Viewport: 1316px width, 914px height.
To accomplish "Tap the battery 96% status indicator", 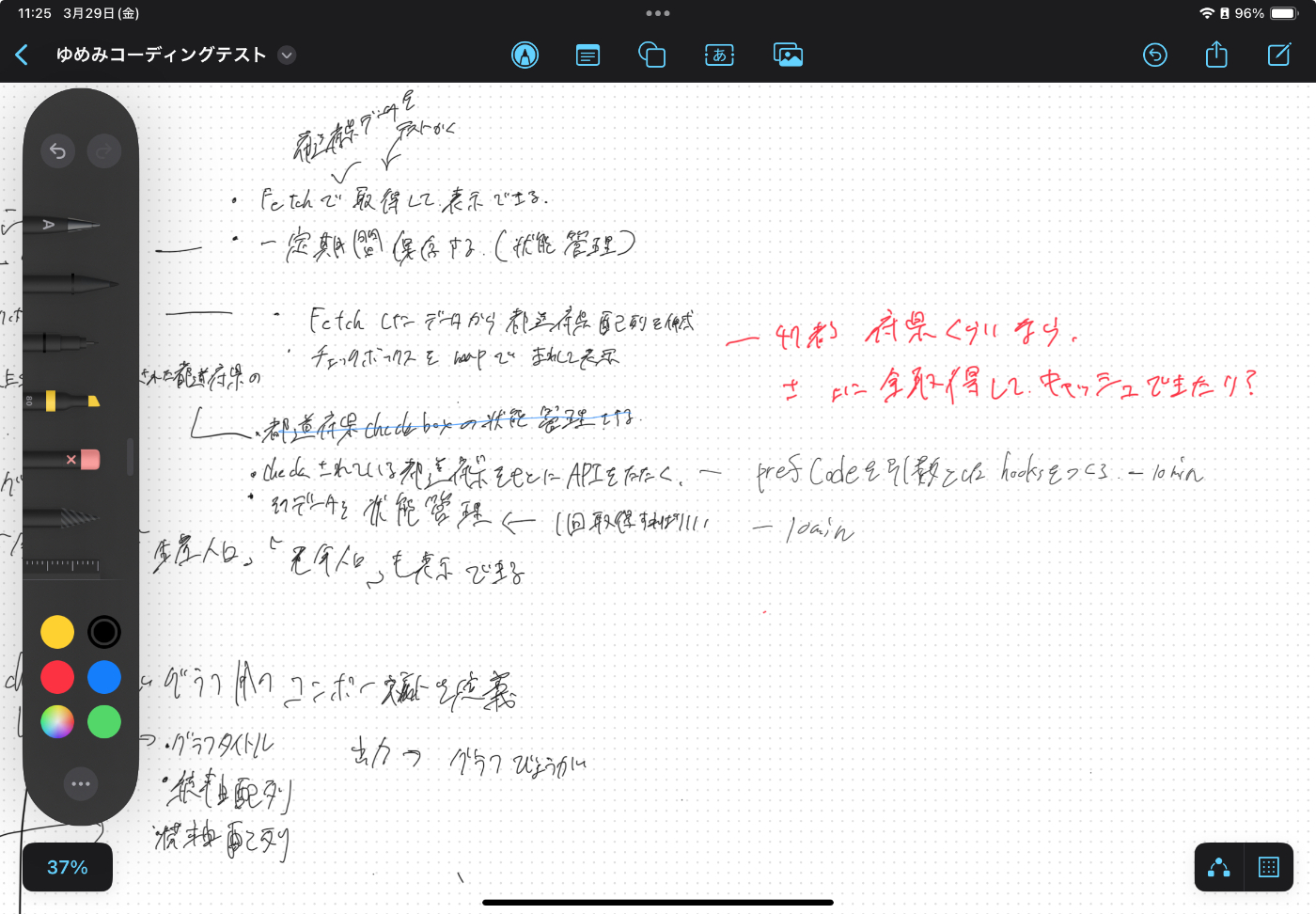I will [1266, 13].
